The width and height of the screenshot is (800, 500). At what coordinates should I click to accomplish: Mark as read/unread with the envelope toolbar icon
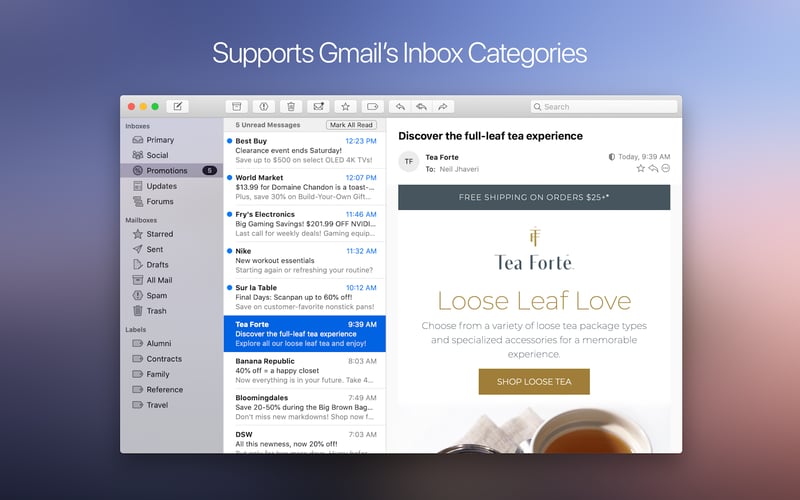(x=318, y=107)
